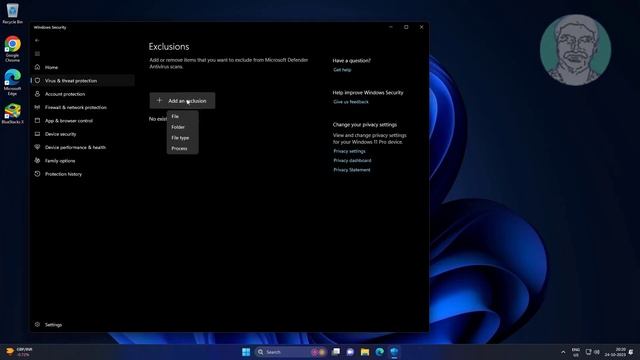Maximize the Windows Security window
Screen dimensions: 640x360
tap(406, 27)
